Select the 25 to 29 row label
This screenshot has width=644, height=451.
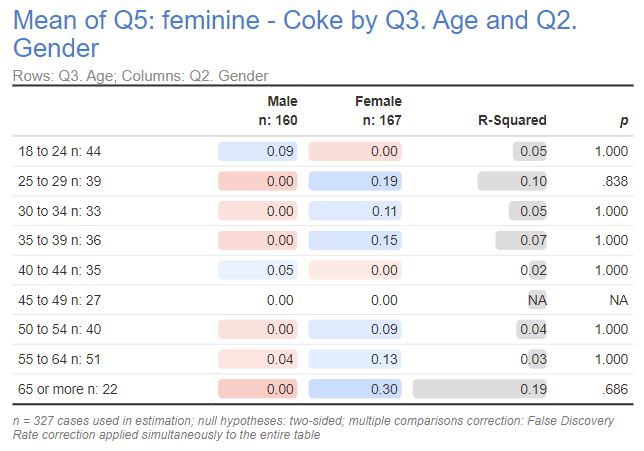[59, 181]
